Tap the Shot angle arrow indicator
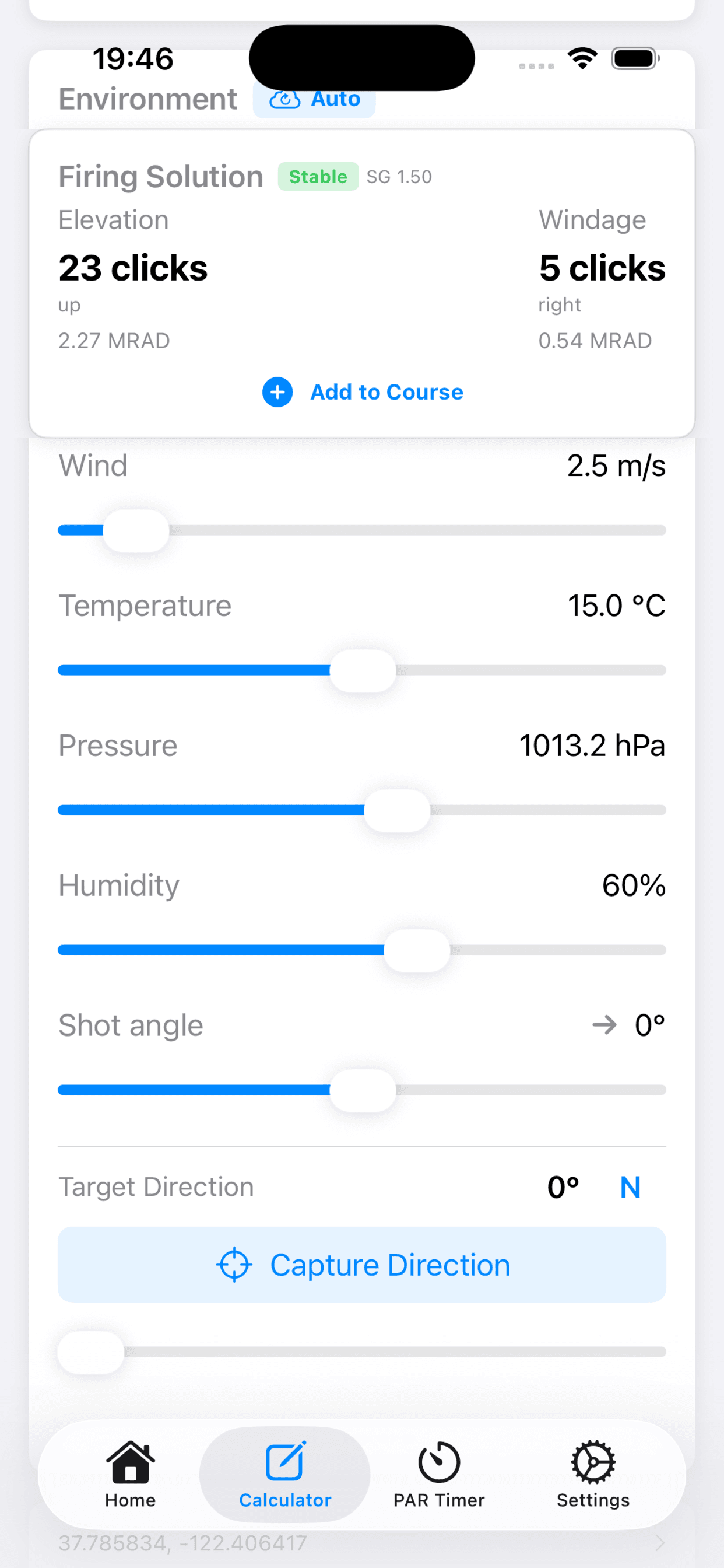 point(604,1025)
